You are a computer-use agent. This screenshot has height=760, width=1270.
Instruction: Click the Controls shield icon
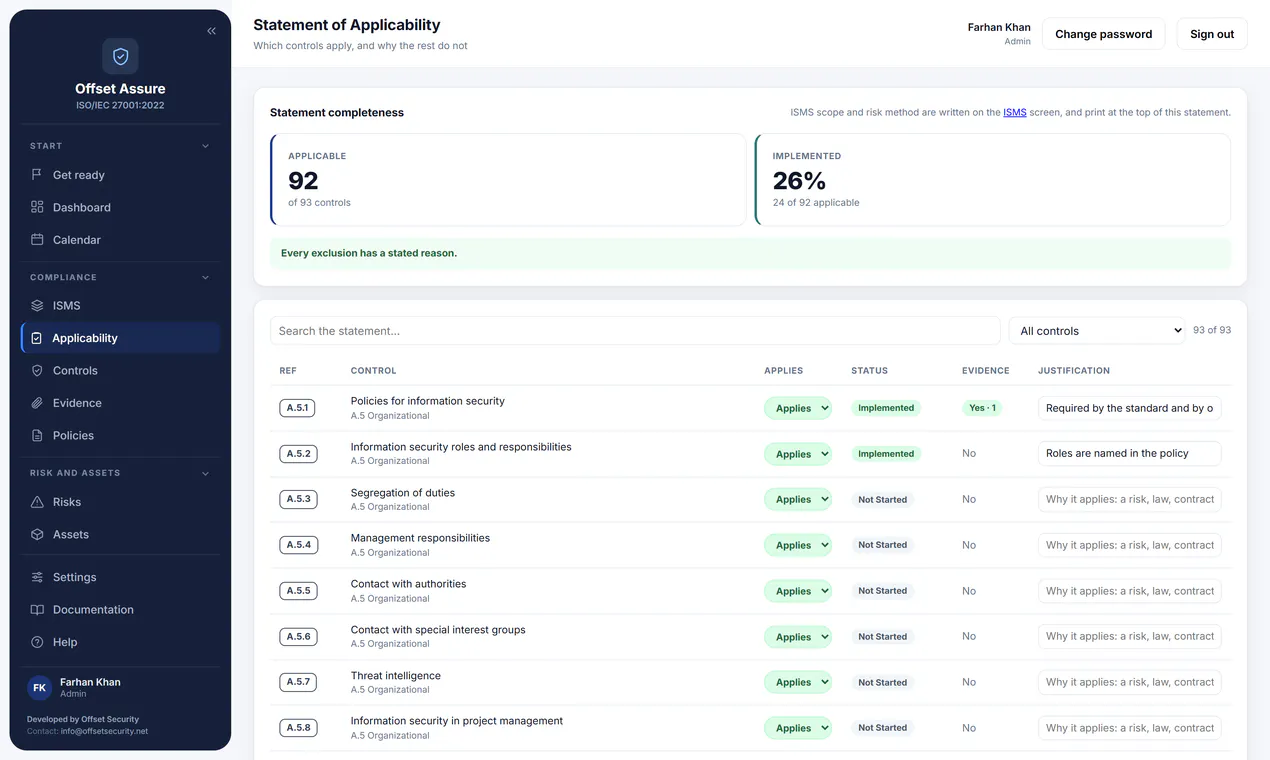37,371
